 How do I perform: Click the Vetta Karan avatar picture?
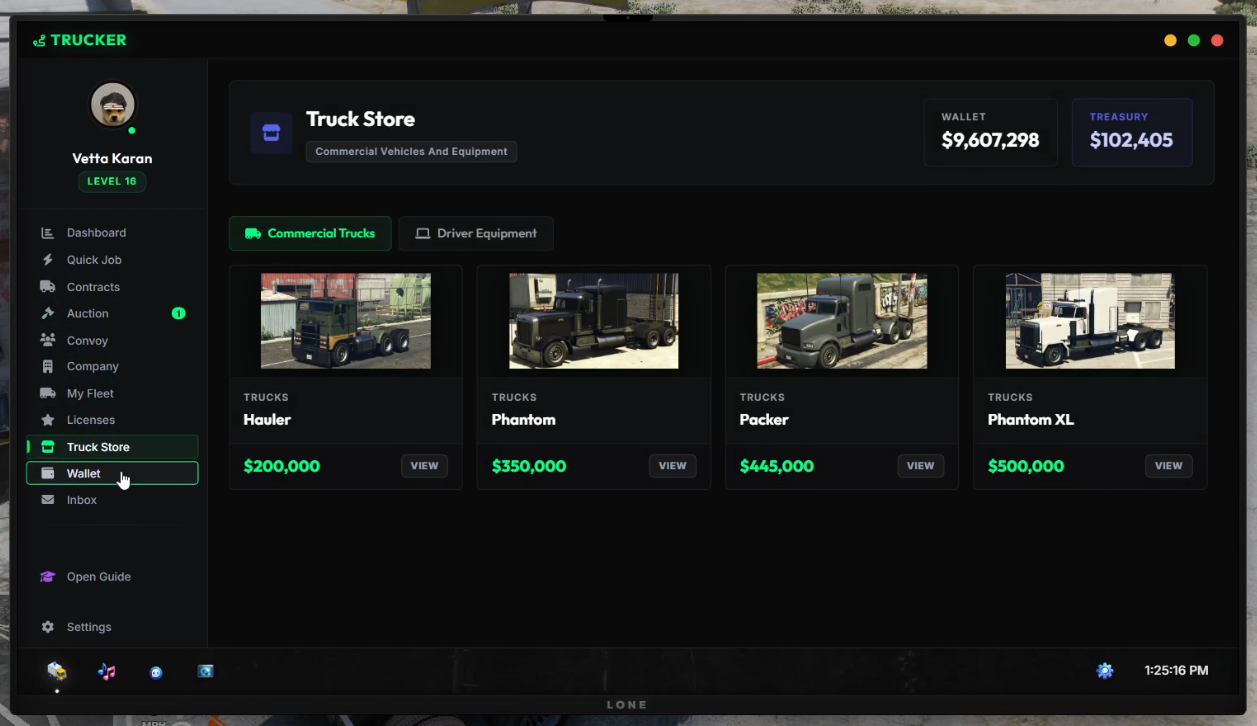coord(113,105)
